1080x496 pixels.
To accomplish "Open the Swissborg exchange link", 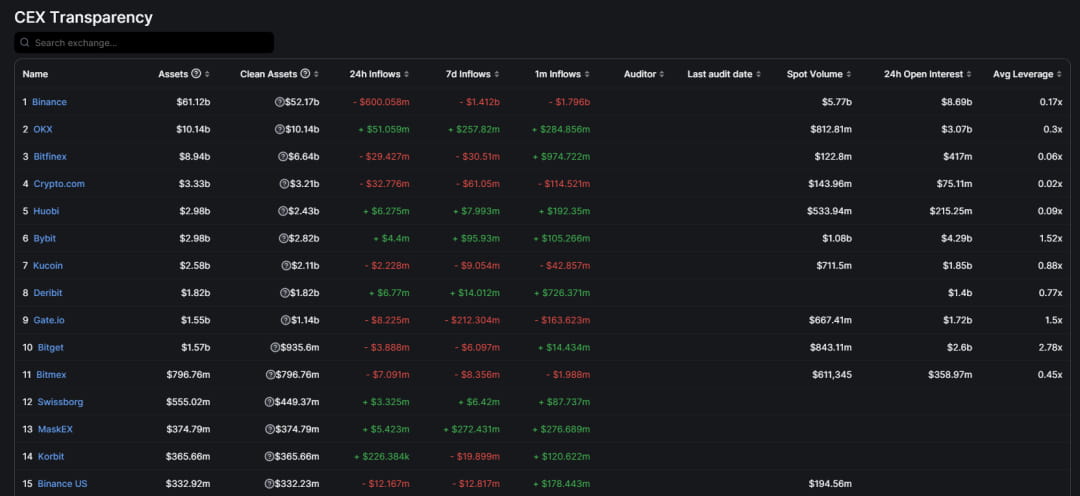I will 61,402.
